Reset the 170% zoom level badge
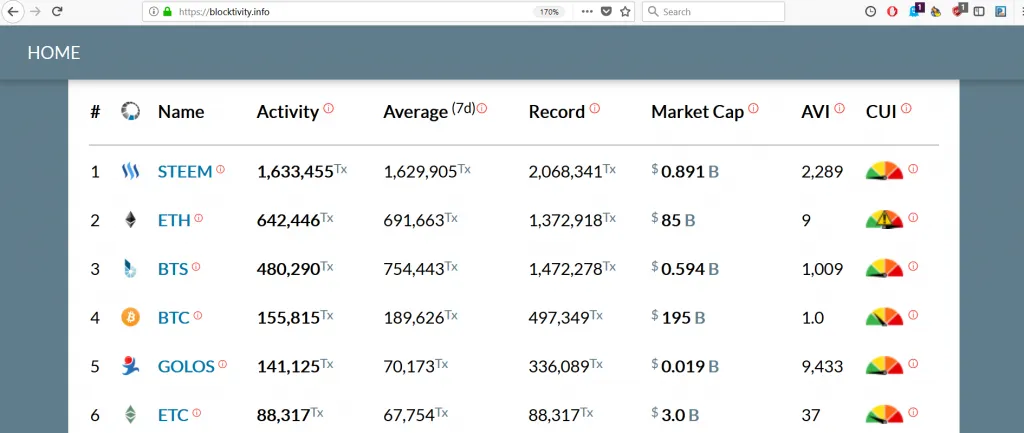1024x433 pixels. coord(549,12)
